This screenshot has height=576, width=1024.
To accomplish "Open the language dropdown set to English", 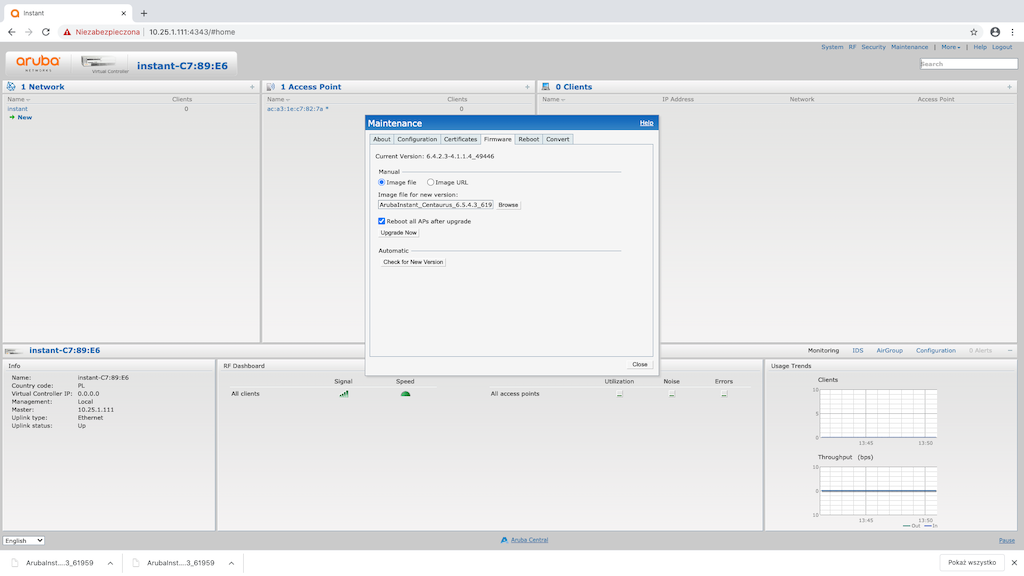I will (24, 540).
